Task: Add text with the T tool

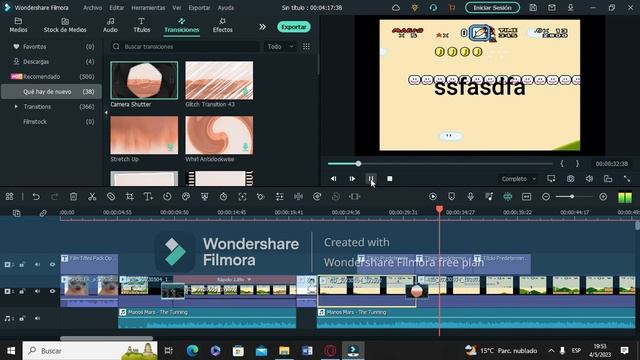Action: click(148, 197)
